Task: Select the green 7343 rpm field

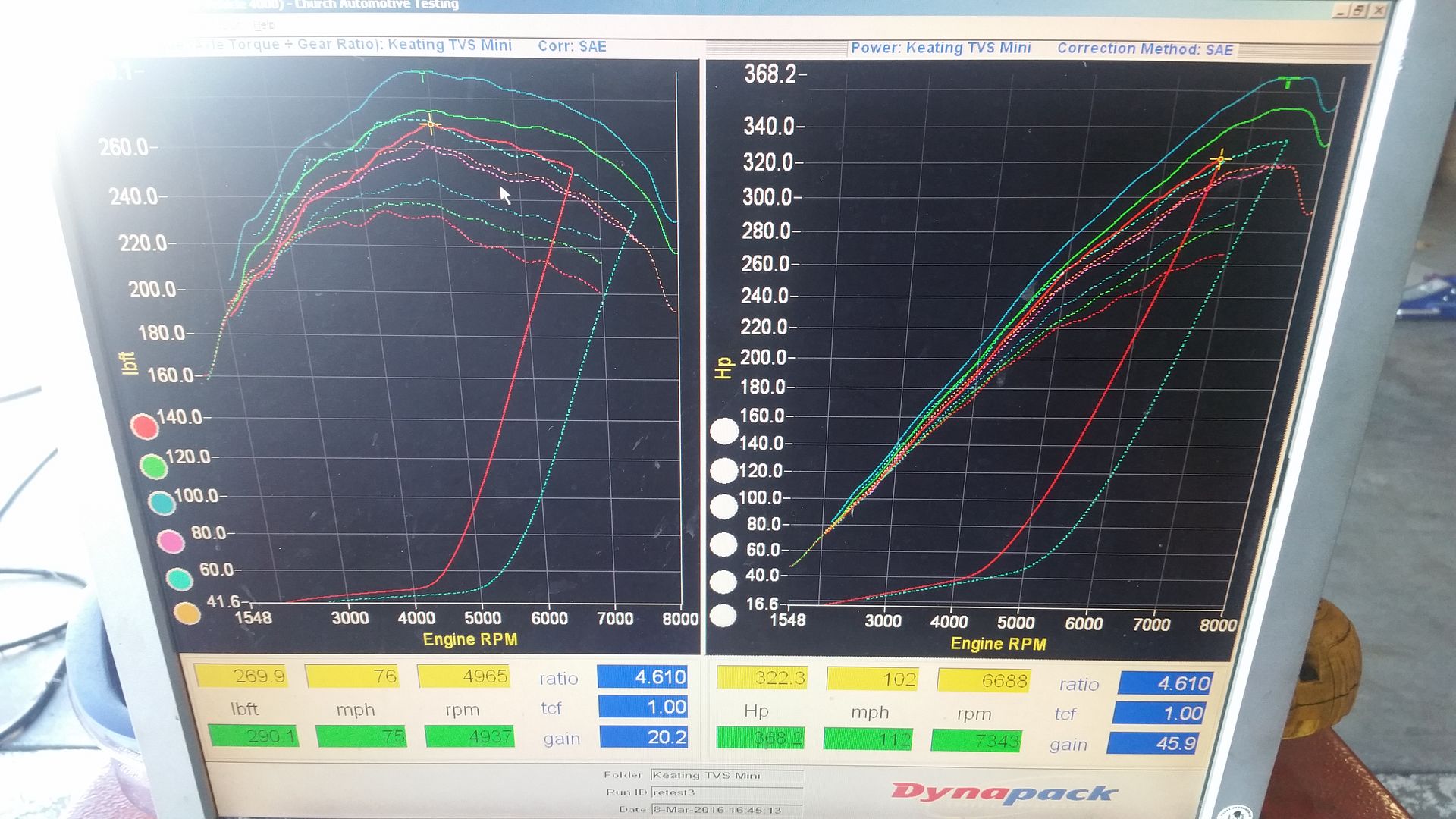Action: [976, 741]
